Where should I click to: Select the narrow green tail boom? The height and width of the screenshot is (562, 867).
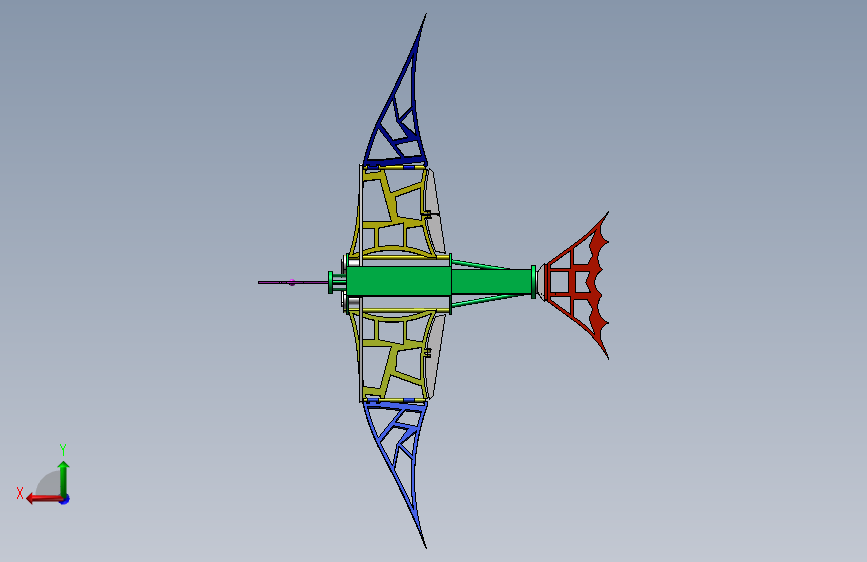(x=492, y=282)
